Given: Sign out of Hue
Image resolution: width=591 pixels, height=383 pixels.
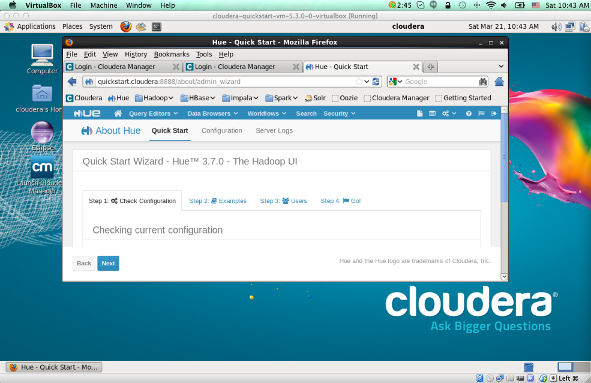Looking at the screenshot, I should tap(494, 113).
